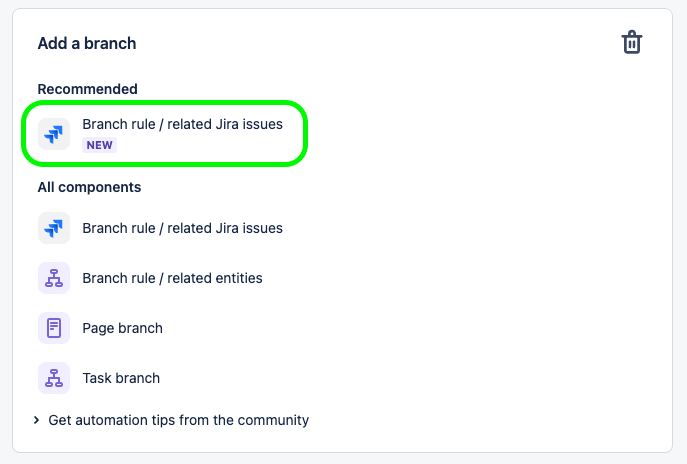Click the green-highlighted recommended branch item
The width and height of the screenshot is (687, 464).
(164, 134)
